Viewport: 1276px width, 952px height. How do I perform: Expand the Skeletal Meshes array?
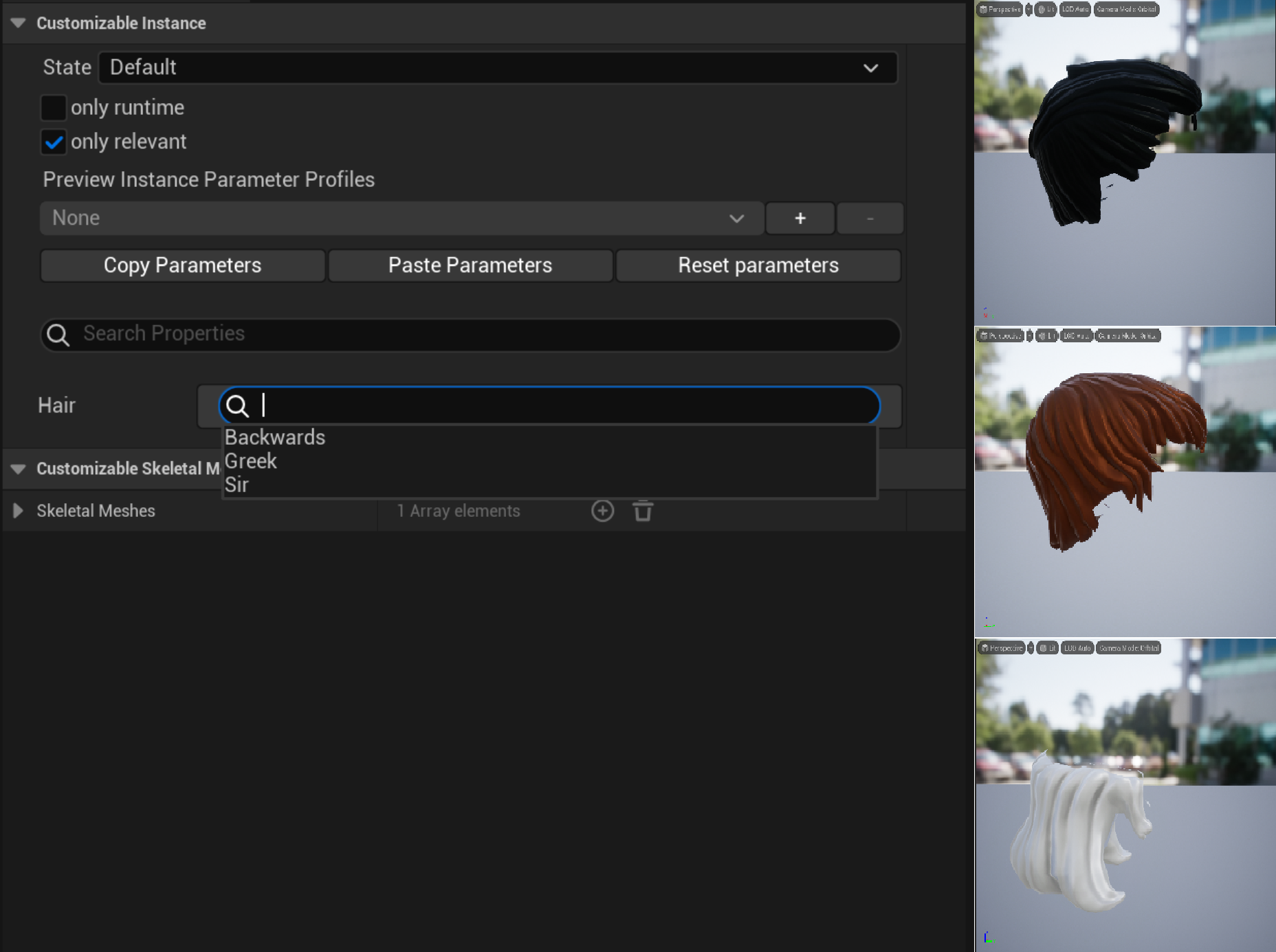click(18, 511)
